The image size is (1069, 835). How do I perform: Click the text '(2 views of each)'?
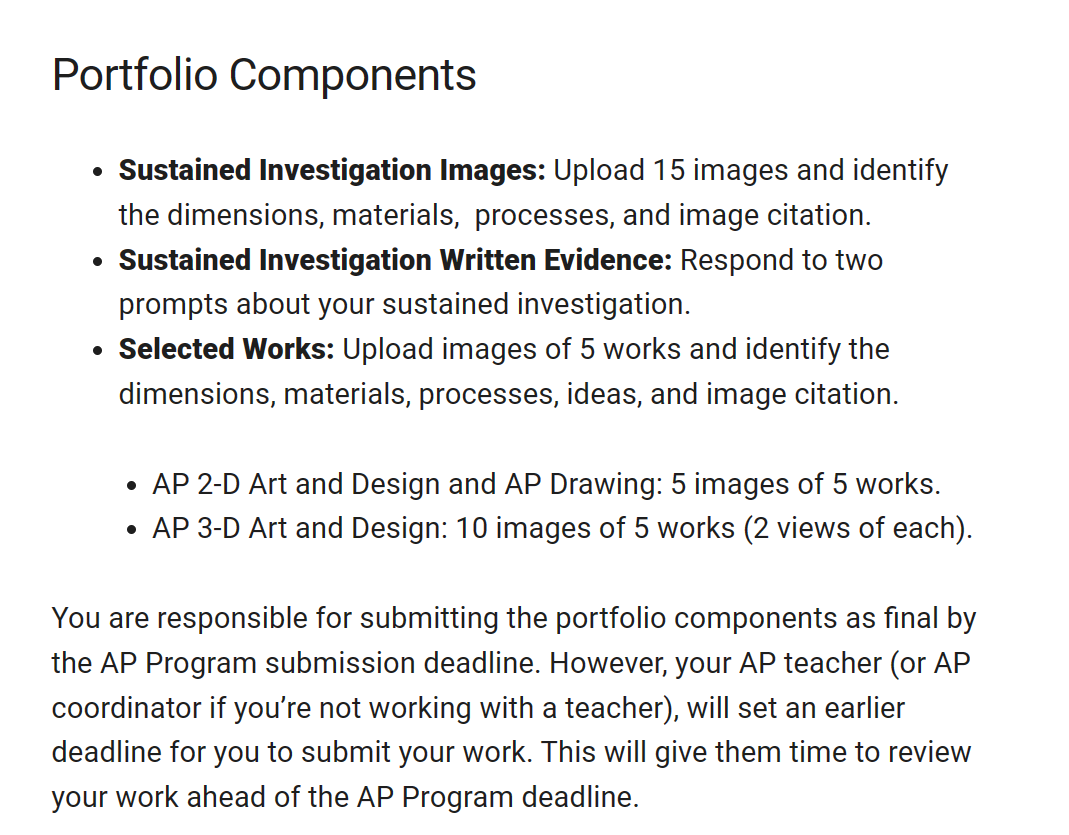point(857,528)
